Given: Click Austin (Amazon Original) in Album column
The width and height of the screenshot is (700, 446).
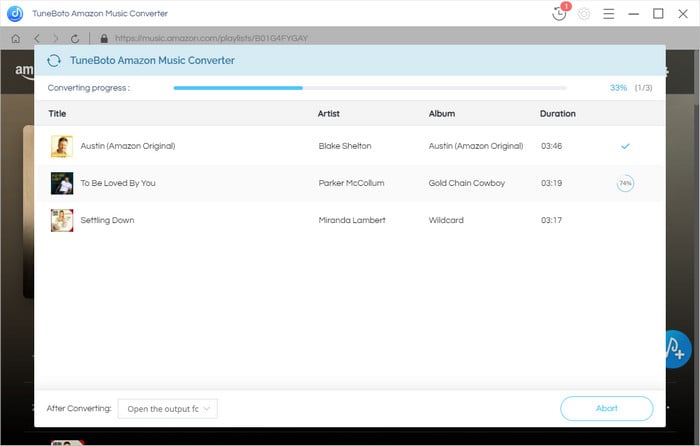Looking at the screenshot, I should [476, 146].
